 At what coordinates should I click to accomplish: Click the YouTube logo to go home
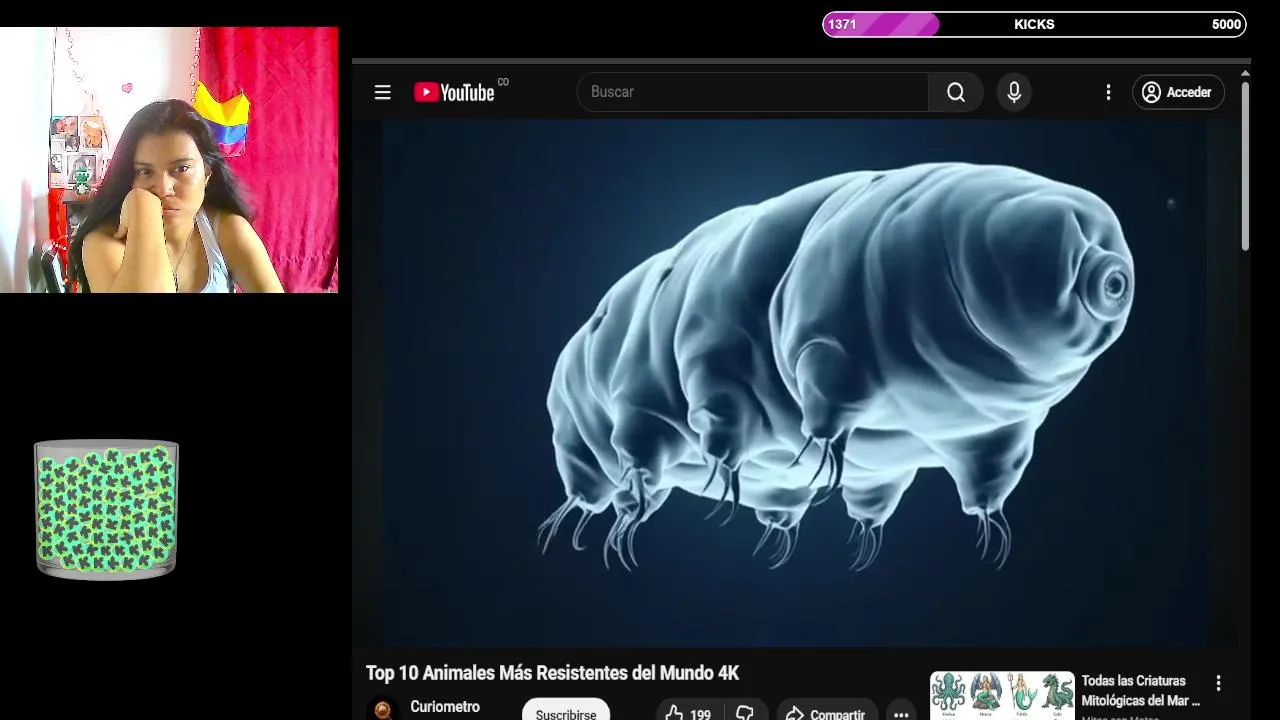click(x=455, y=92)
